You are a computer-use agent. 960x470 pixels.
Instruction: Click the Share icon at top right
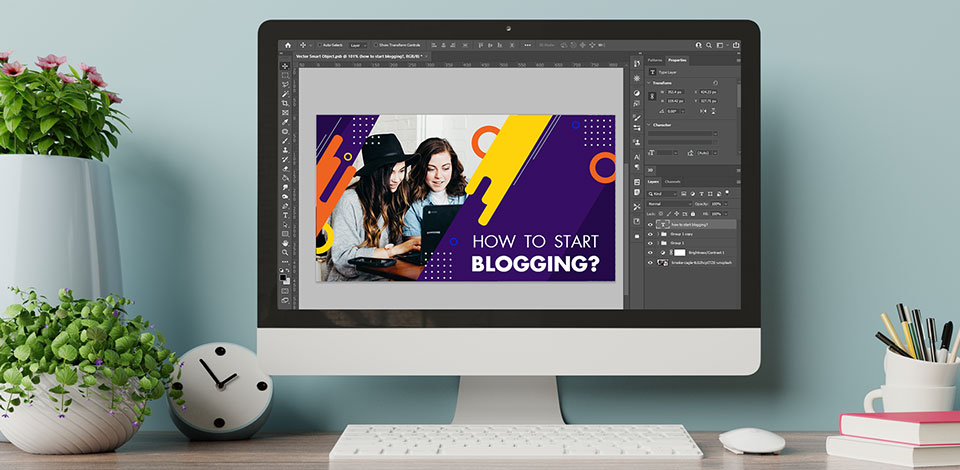(x=736, y=45)
